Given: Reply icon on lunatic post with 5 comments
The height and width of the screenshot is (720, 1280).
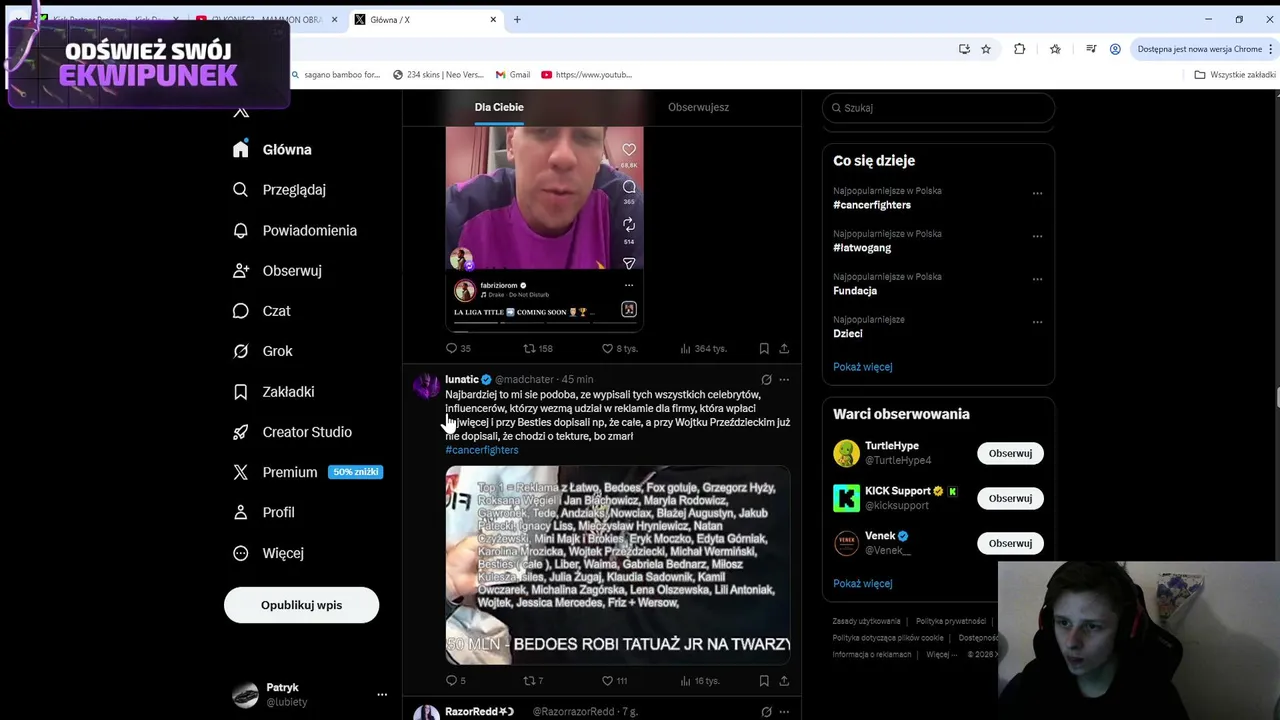Looking at the screenshot, I should (451, 680).
